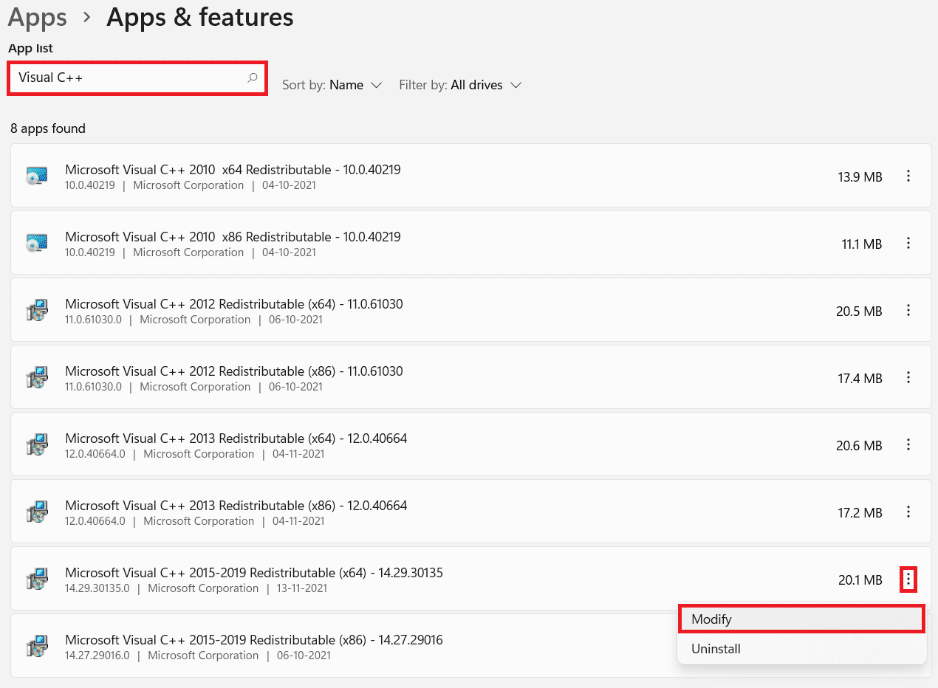Open more options for Visual C++ 2010 x86
Screen dimensions: 938x688
coord(908,243)
